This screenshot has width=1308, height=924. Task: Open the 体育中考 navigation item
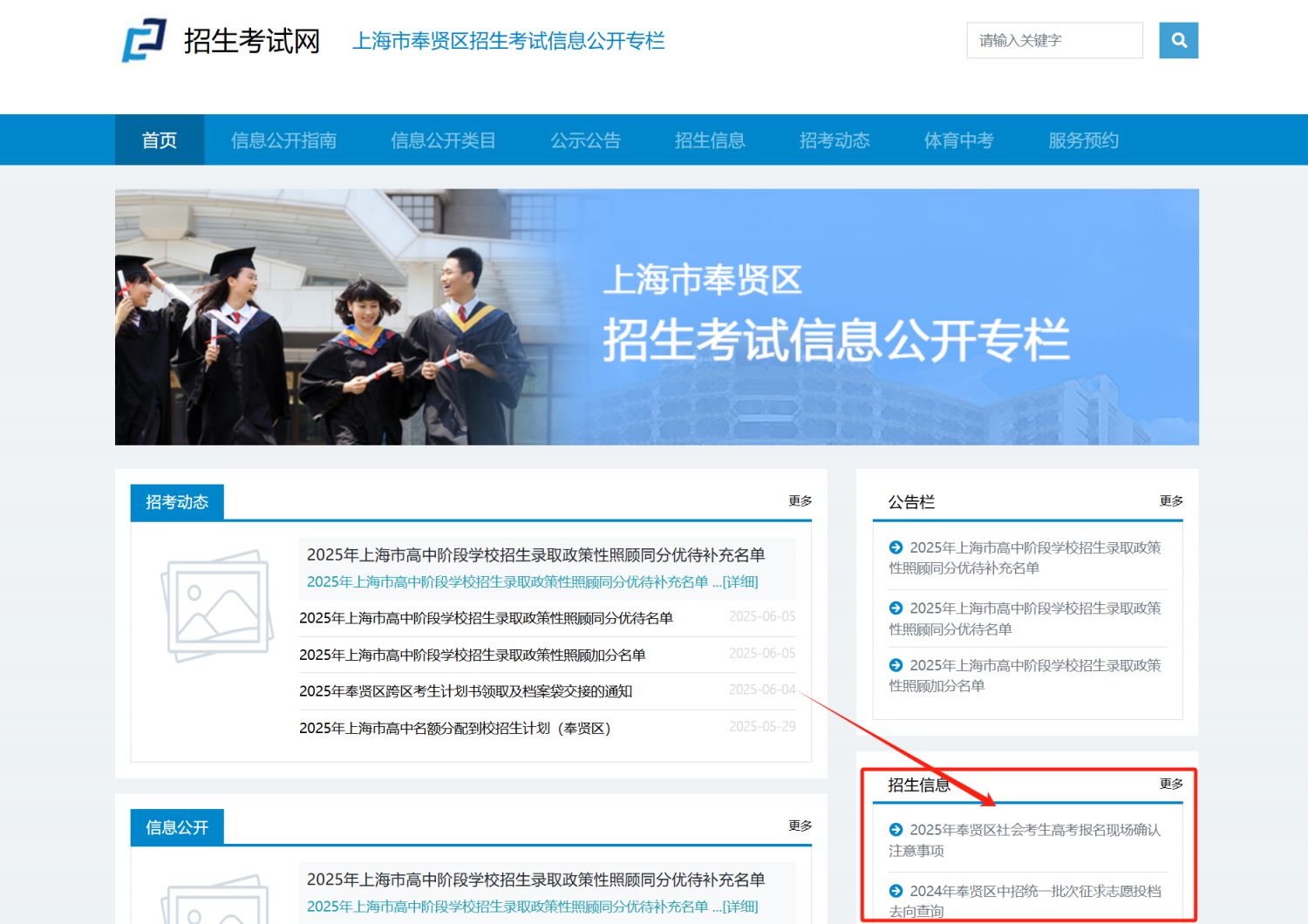(958, 139)
